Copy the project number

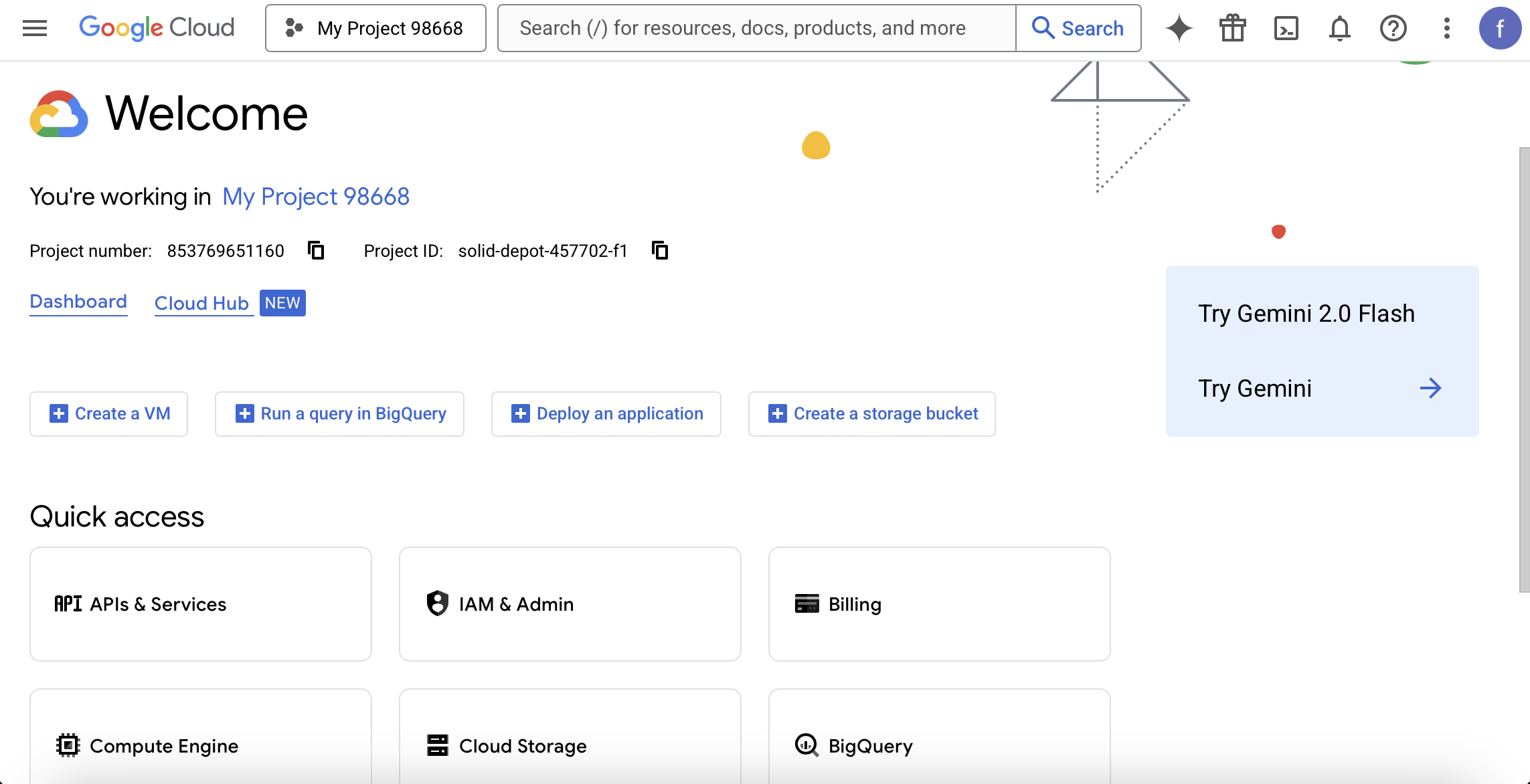(316, 251)
